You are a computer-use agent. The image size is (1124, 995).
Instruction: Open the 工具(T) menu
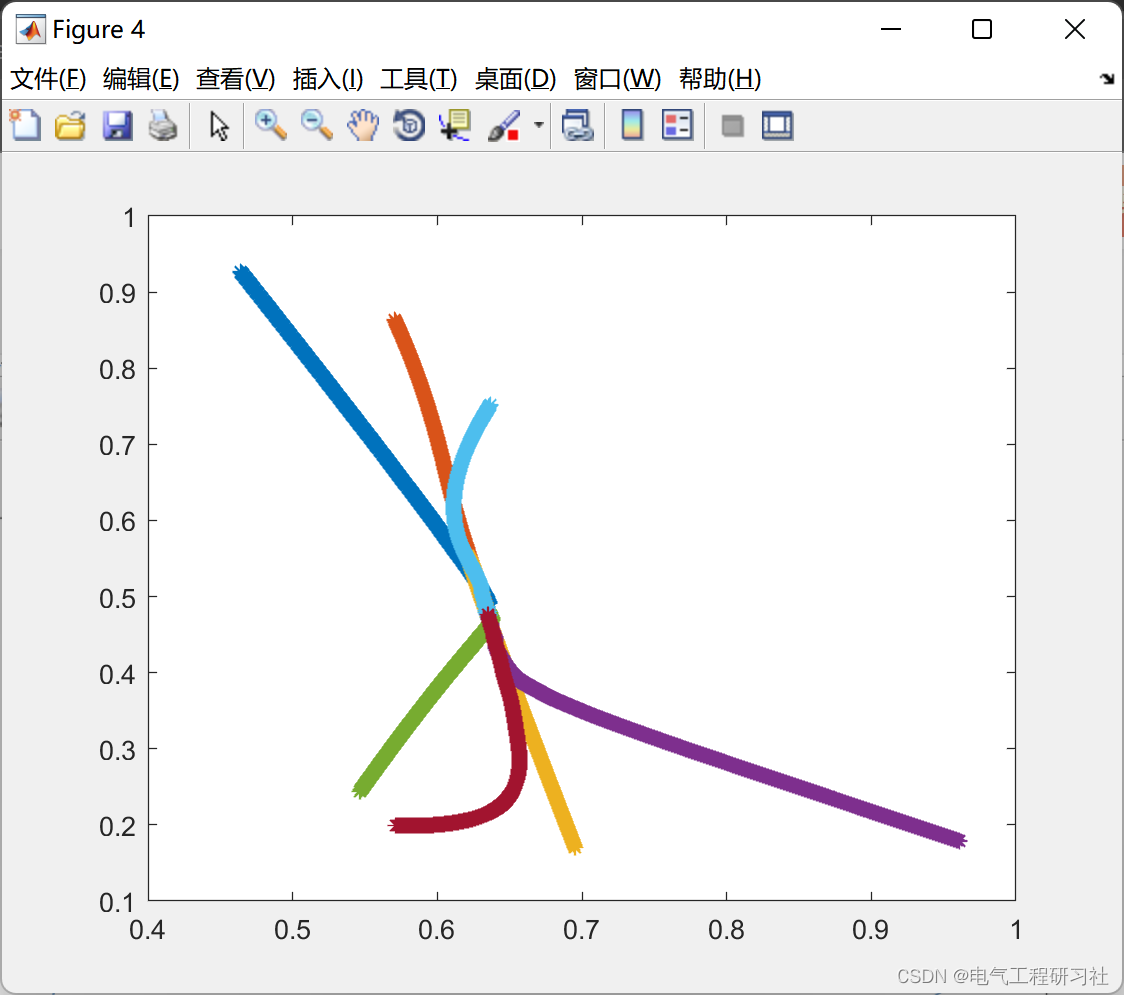point(419,79)
